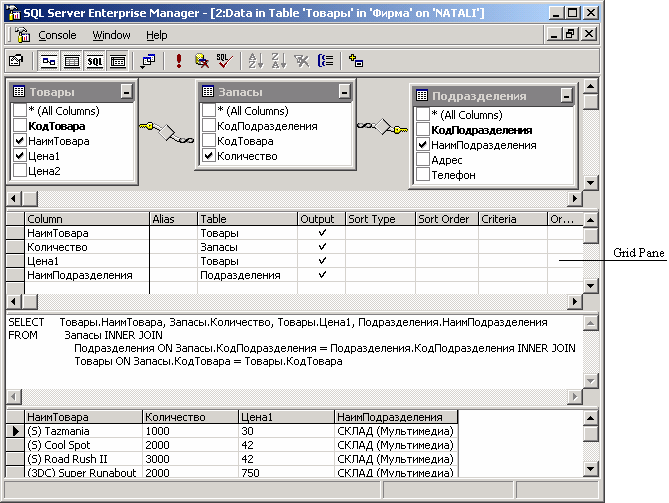
Task: Click the Criteria cell for НаимТовара row
Action: tap(513, 233)
